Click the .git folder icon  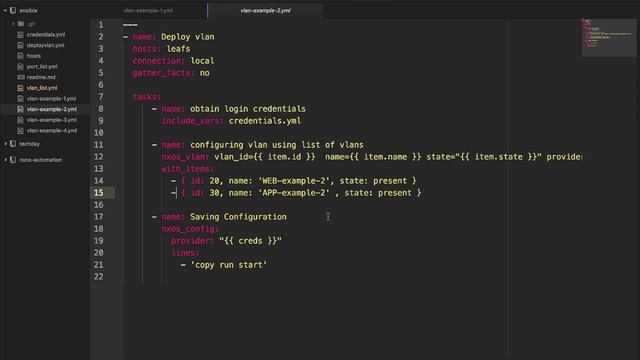(x=21, y=24)
